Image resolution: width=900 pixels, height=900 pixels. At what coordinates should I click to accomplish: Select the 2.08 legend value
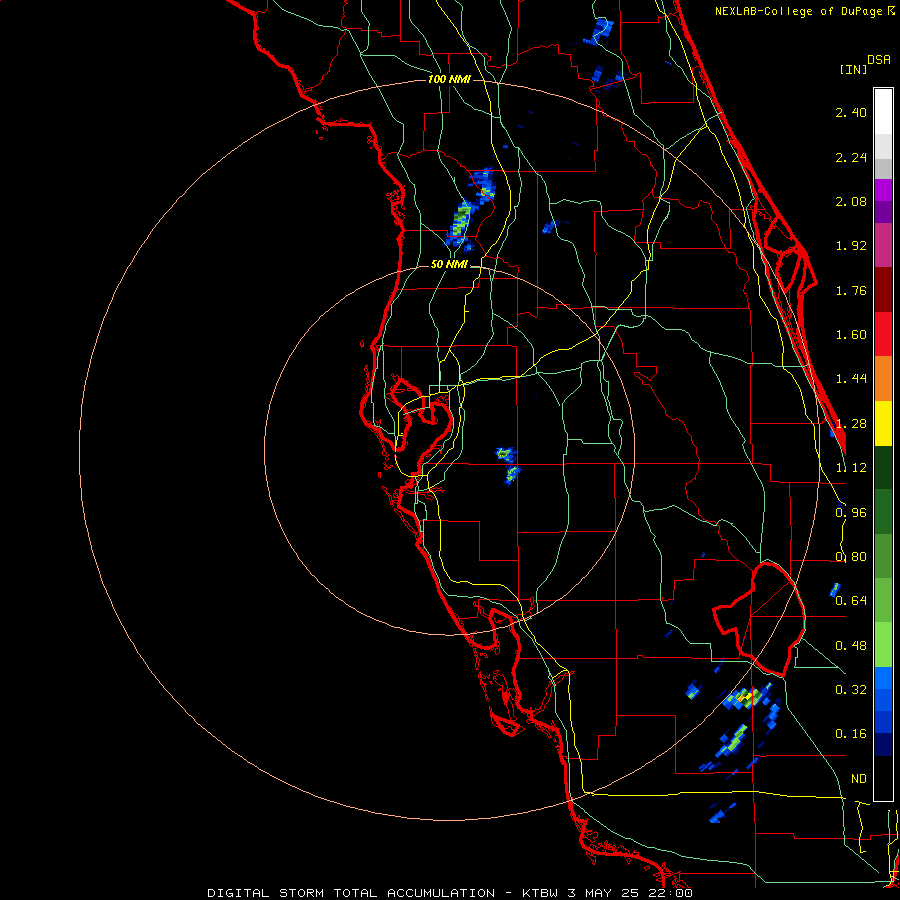tap(851, 201)
